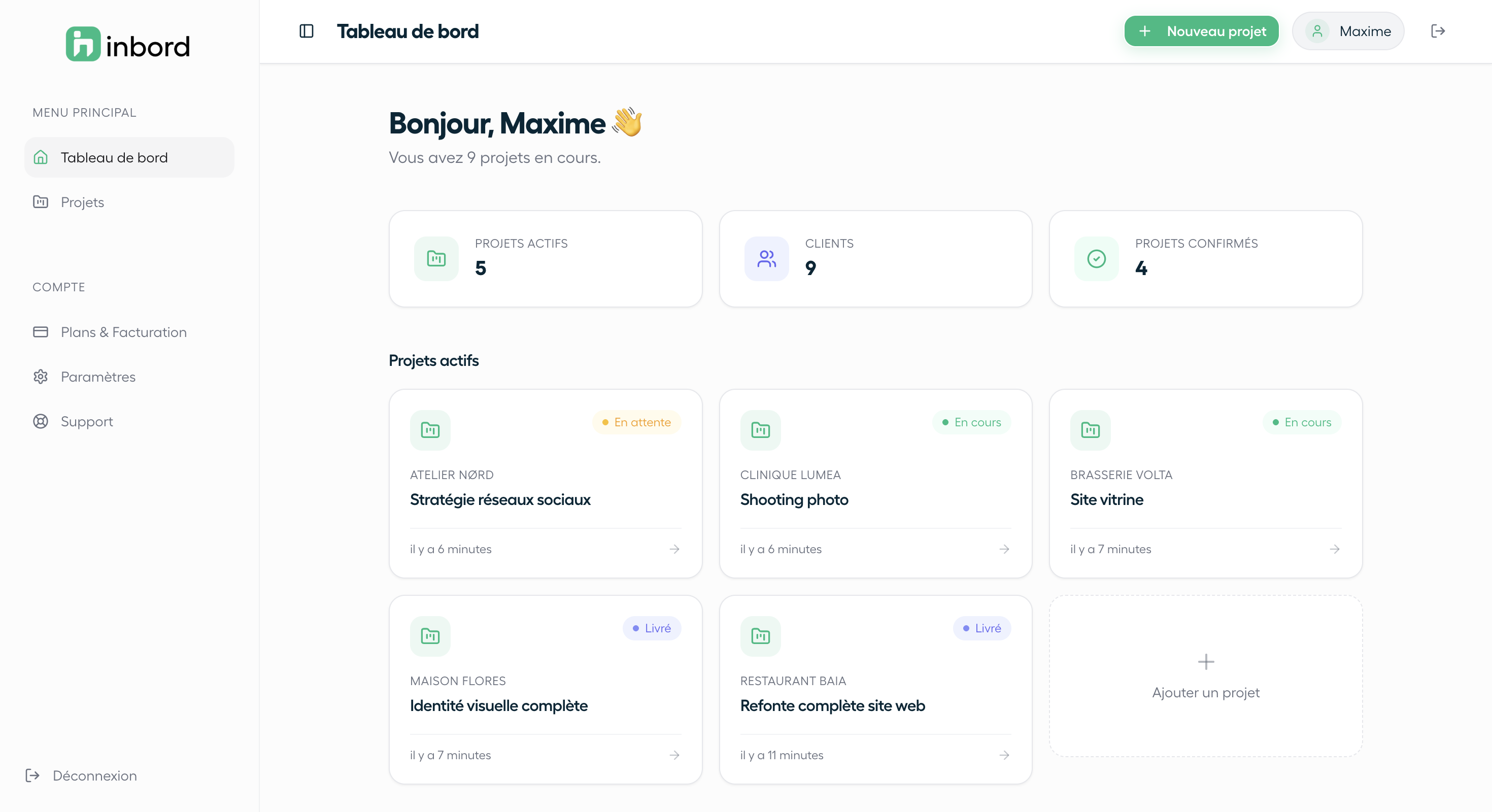Click the Clinique Lumea card folder icon
The width and height of the screenshot is (1492, 812).
761,430
